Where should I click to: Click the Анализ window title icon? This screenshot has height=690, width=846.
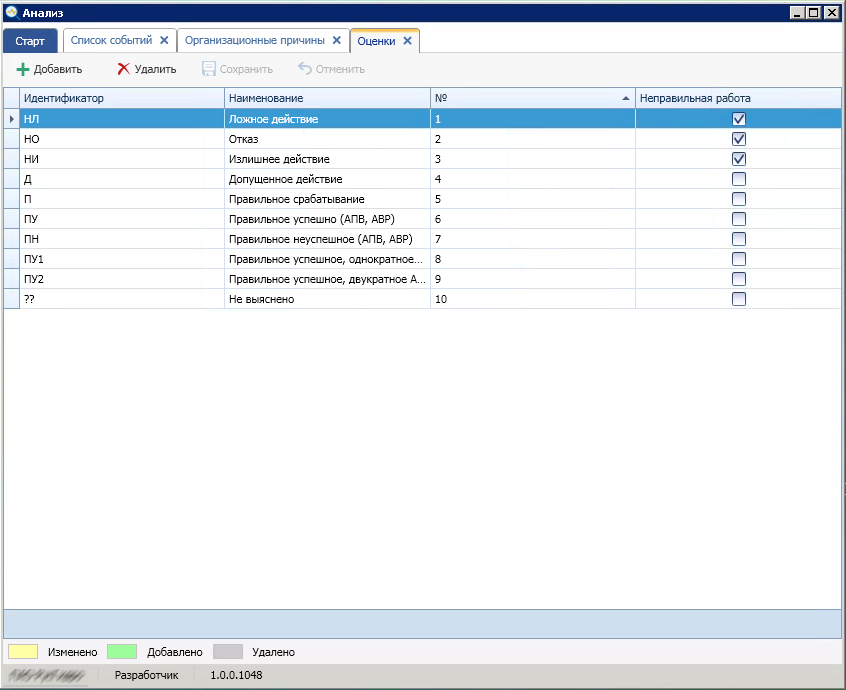(11, 12)
